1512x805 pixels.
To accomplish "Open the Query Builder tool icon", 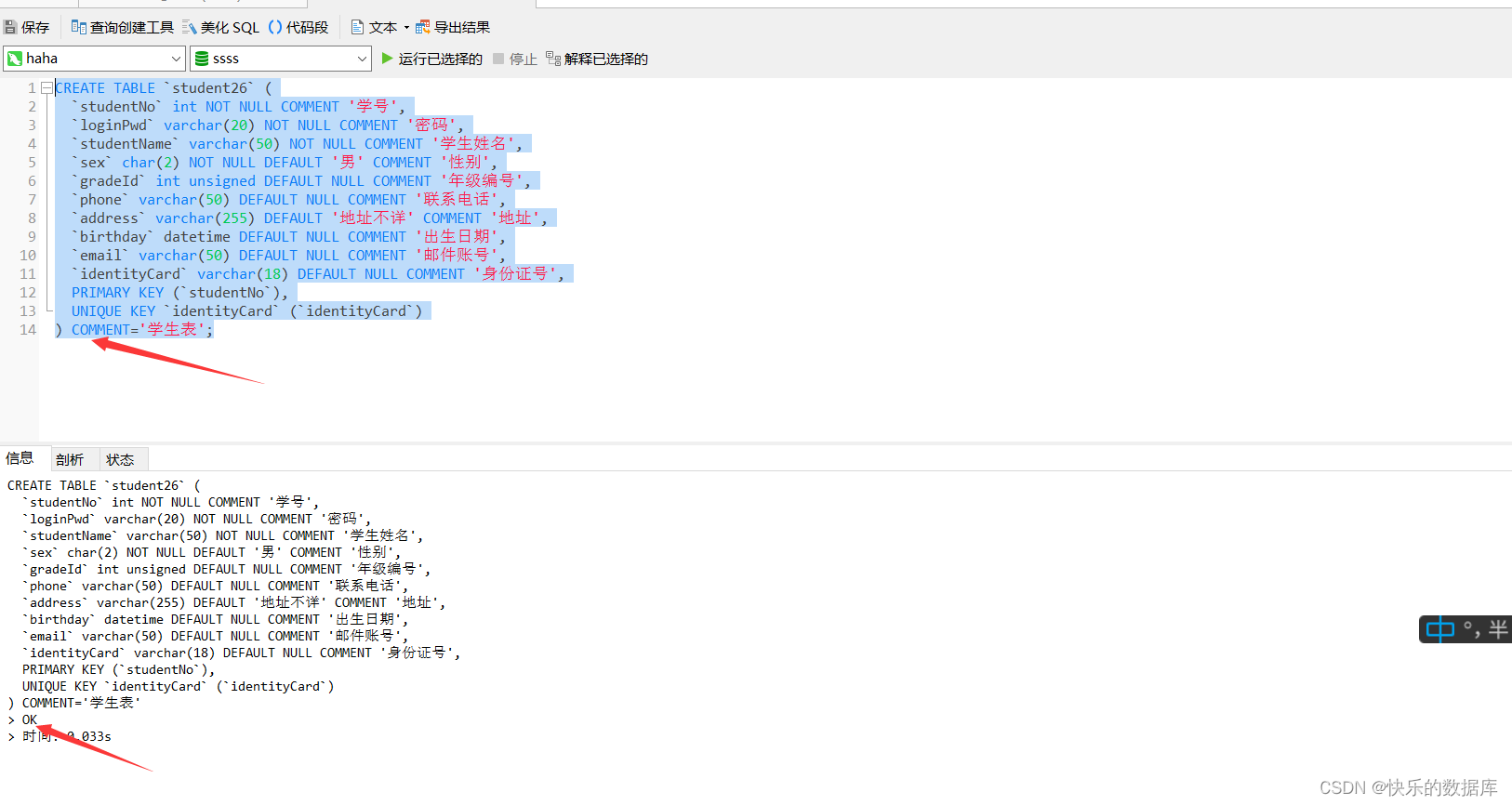I will click(x=79, y=28).
